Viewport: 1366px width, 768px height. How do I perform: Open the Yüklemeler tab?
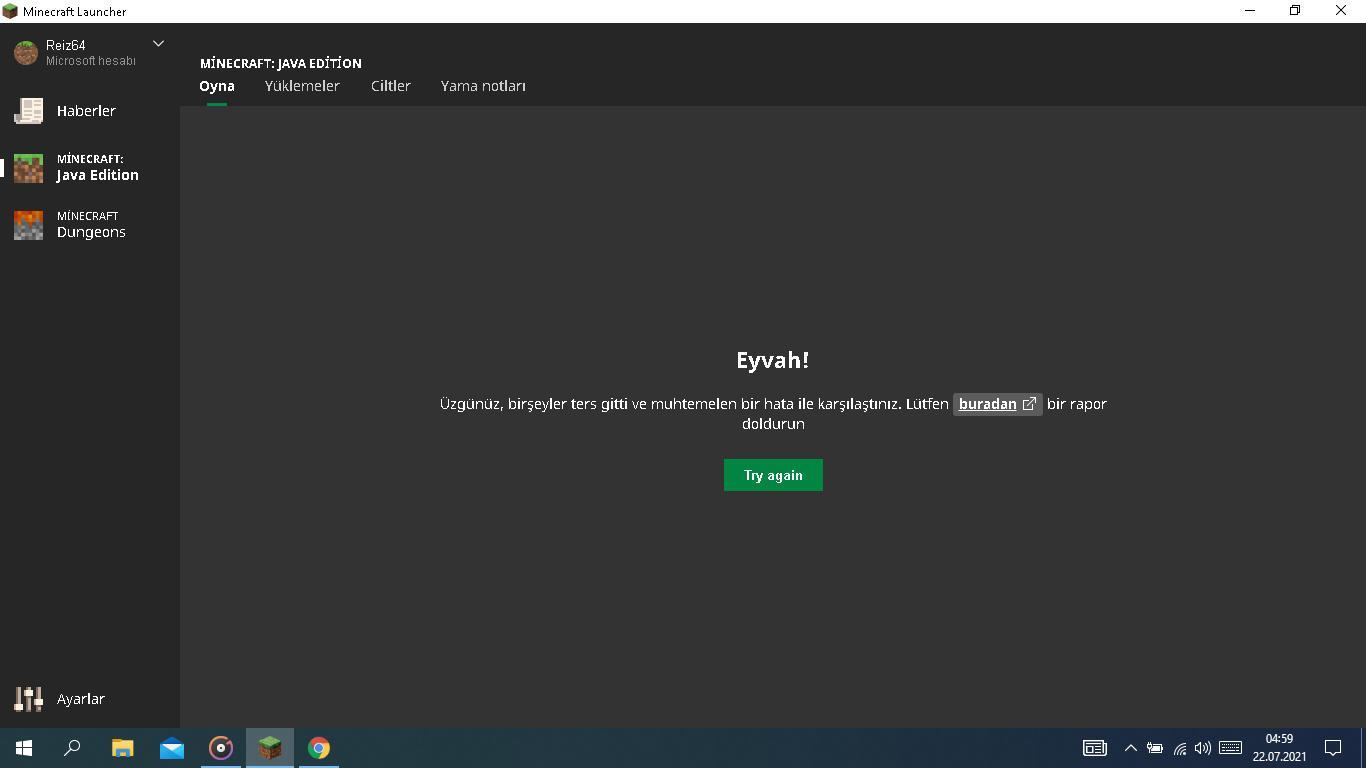[302, 86]
